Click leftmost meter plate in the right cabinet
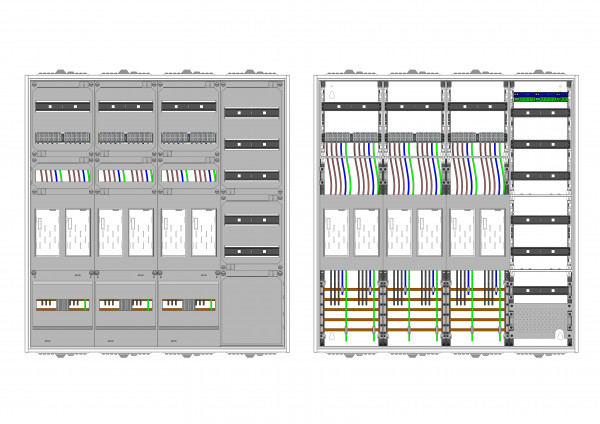Screen dimensions: 600x424 tap(337, 231)
